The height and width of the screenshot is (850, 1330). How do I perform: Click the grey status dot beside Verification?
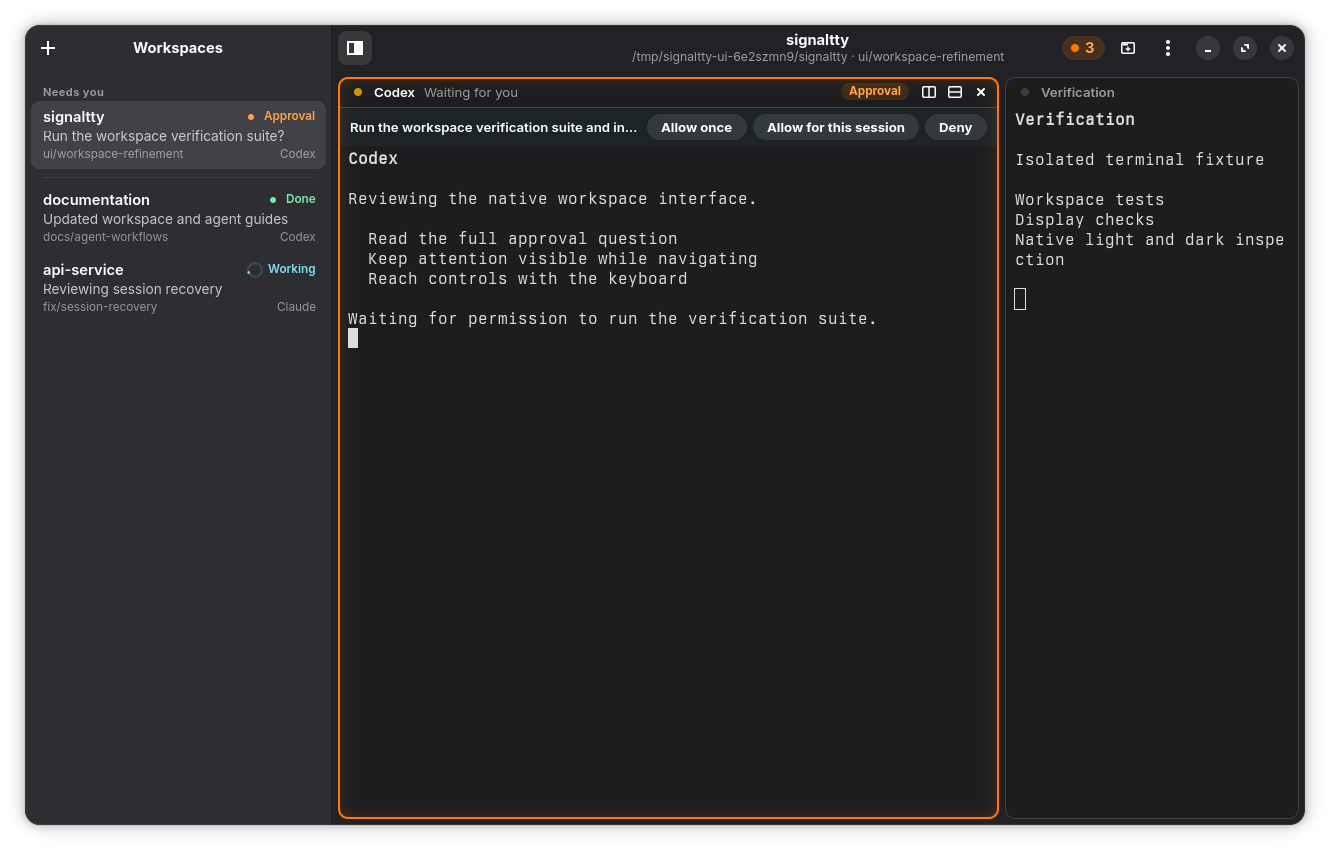click(x=1025, y=92)
